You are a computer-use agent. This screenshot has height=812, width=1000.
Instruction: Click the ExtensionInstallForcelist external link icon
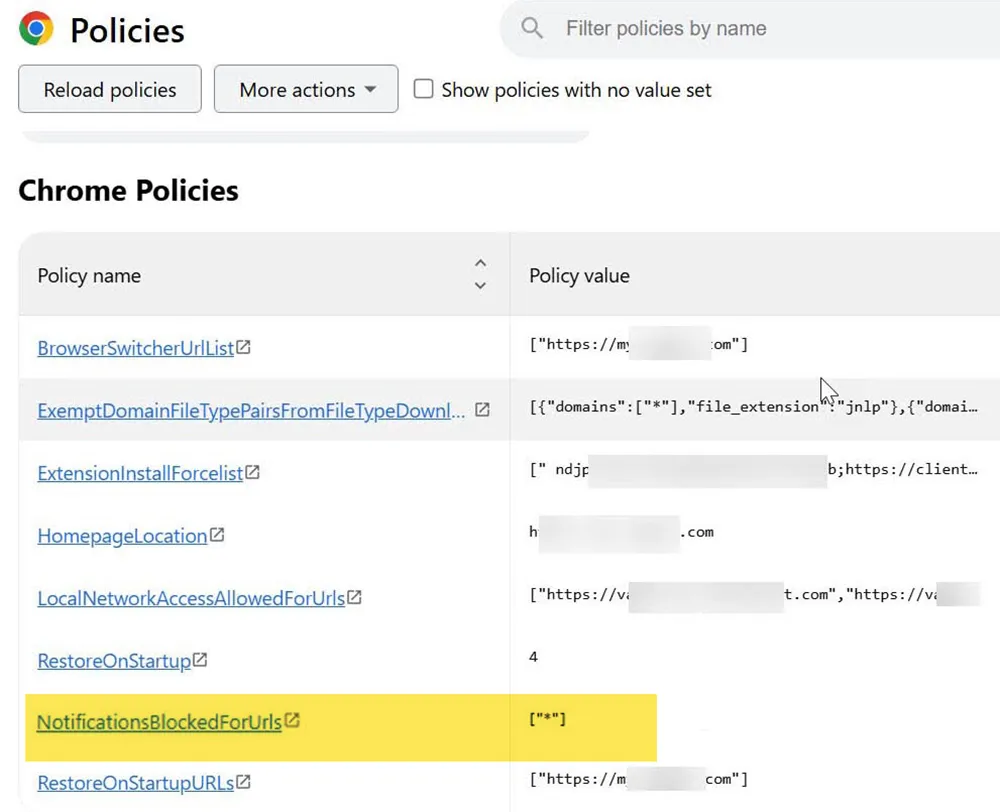255,470
